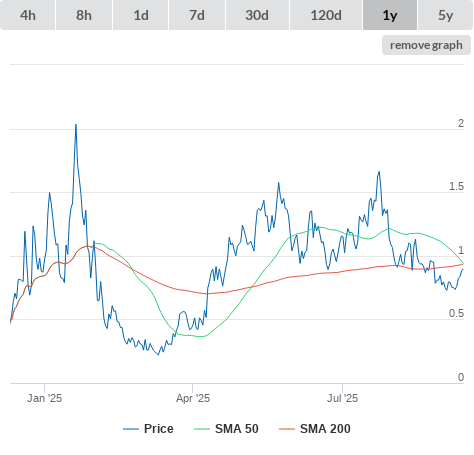Switch chart to the 5y range
Image resolution: width=474 pixels, height=455 pixels.
[446, 15]
